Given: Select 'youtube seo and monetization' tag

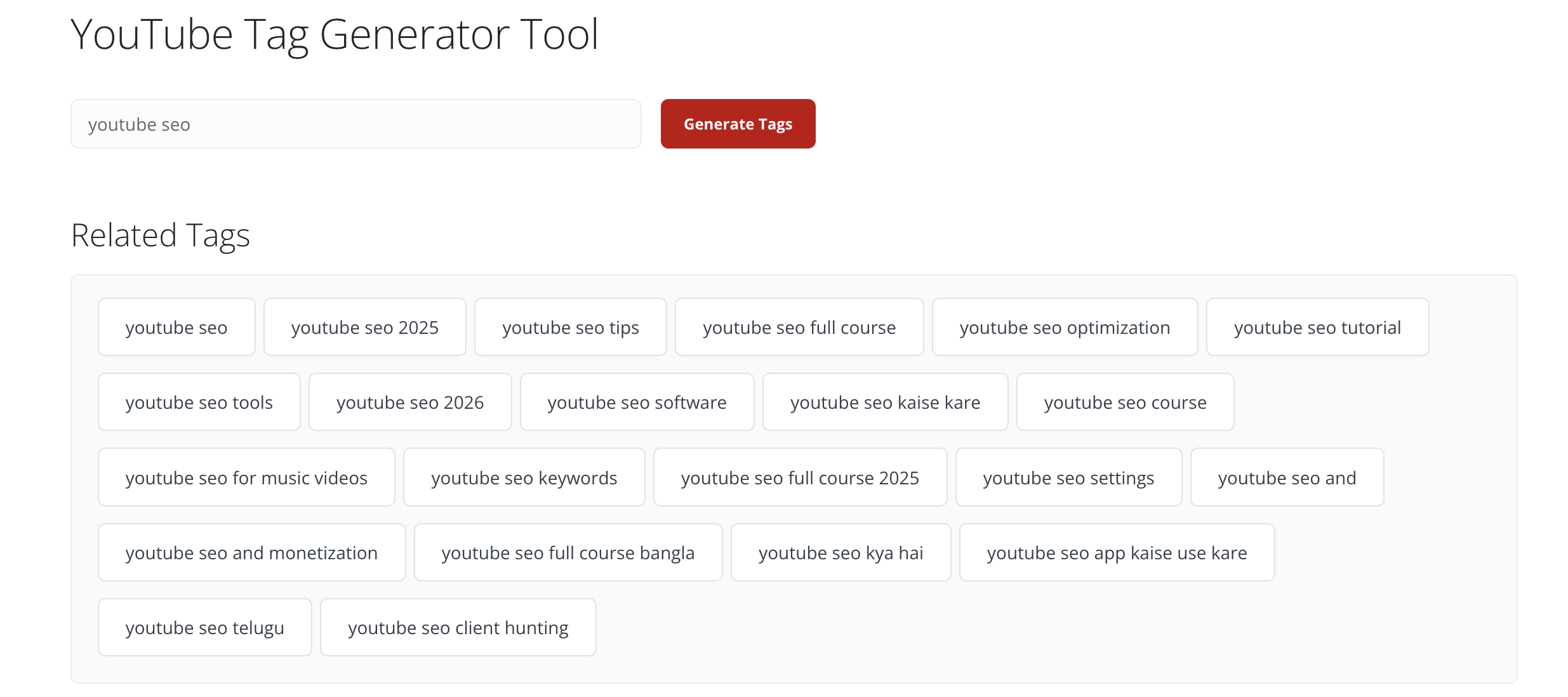Looking at the screenshot, I should coord(252,552).
